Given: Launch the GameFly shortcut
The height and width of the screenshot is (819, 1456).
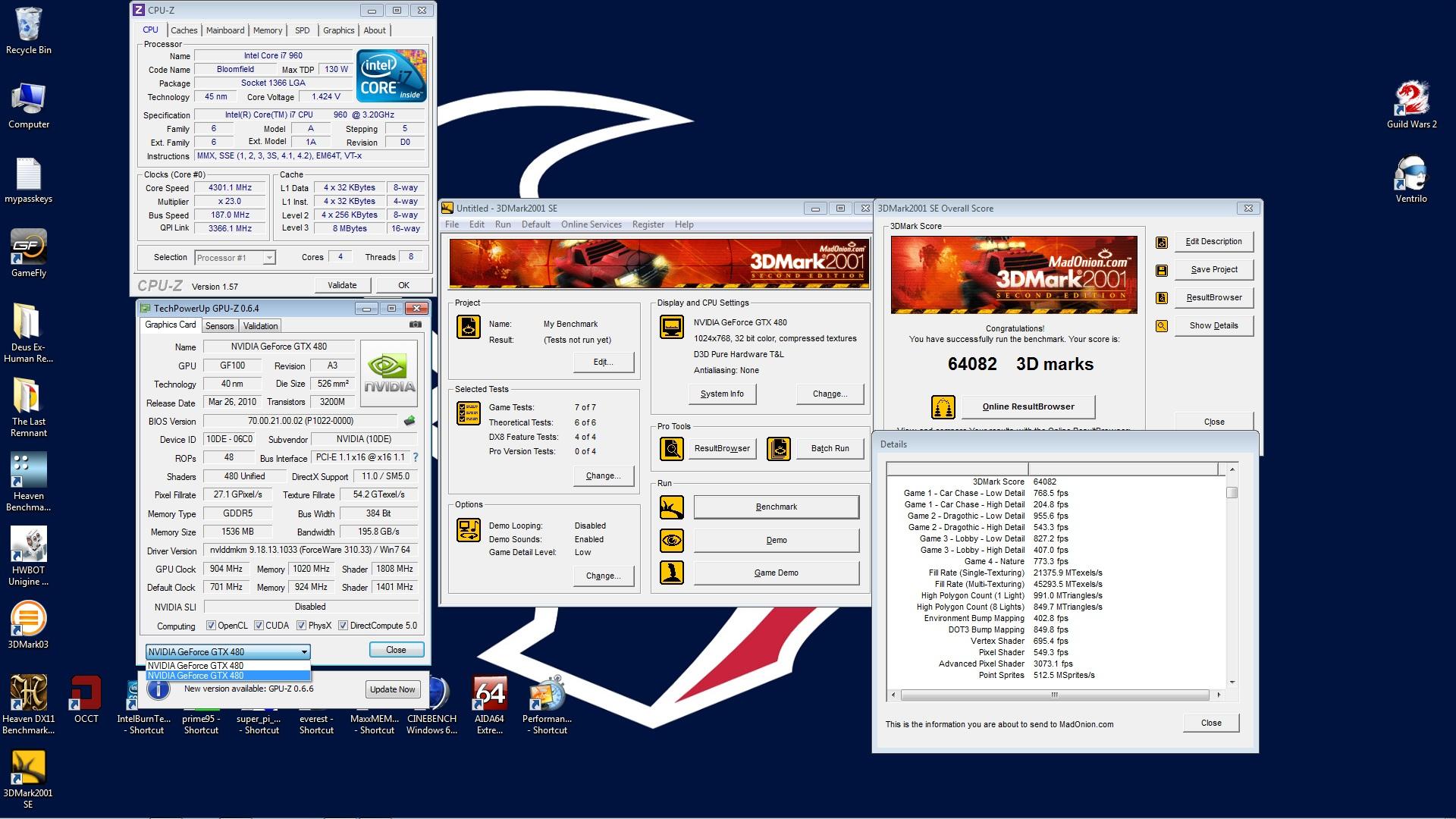Looking at the screenshot, I should [x=29, y=255].
